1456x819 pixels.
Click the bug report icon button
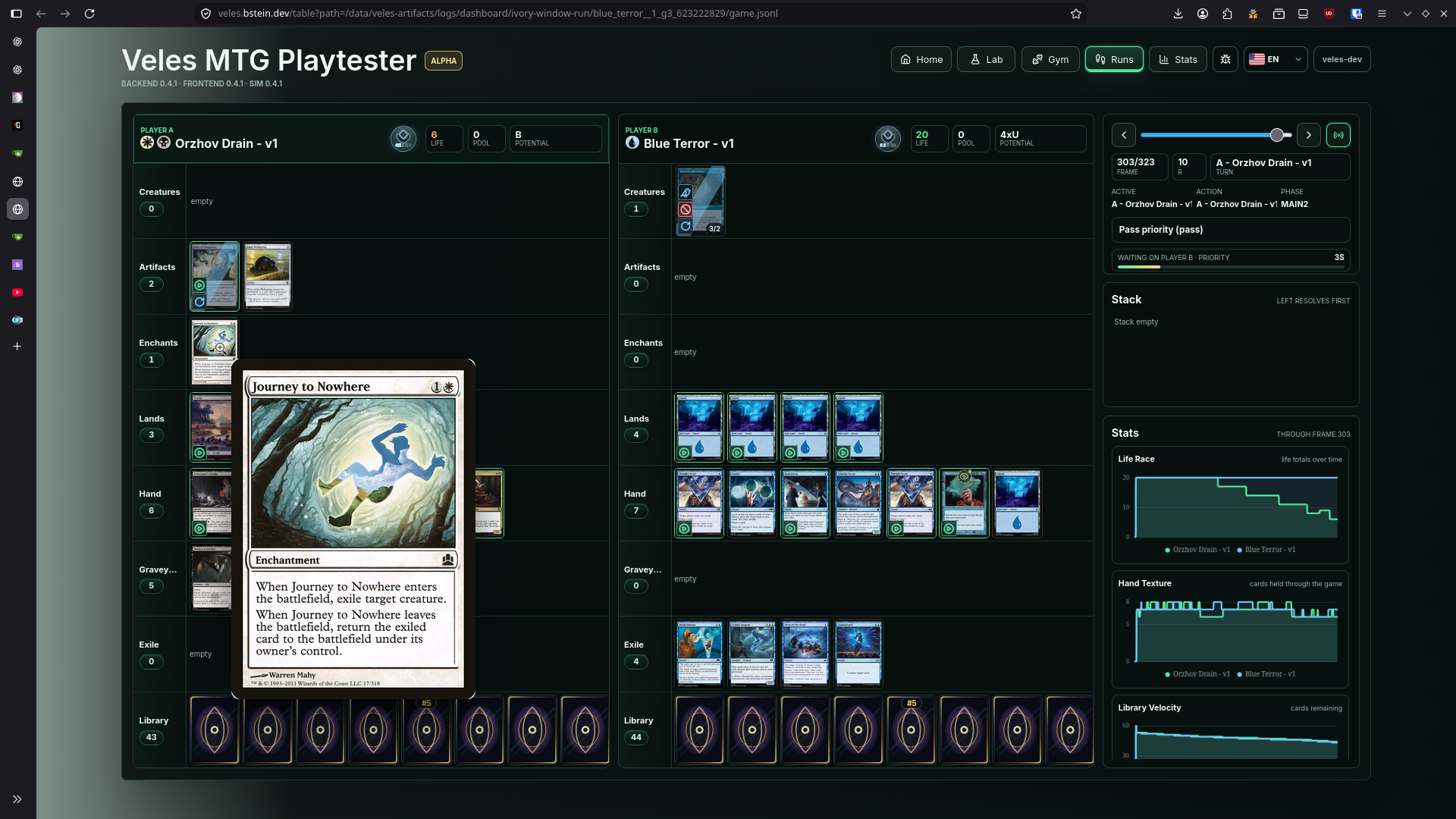[x=1225, y=59]
